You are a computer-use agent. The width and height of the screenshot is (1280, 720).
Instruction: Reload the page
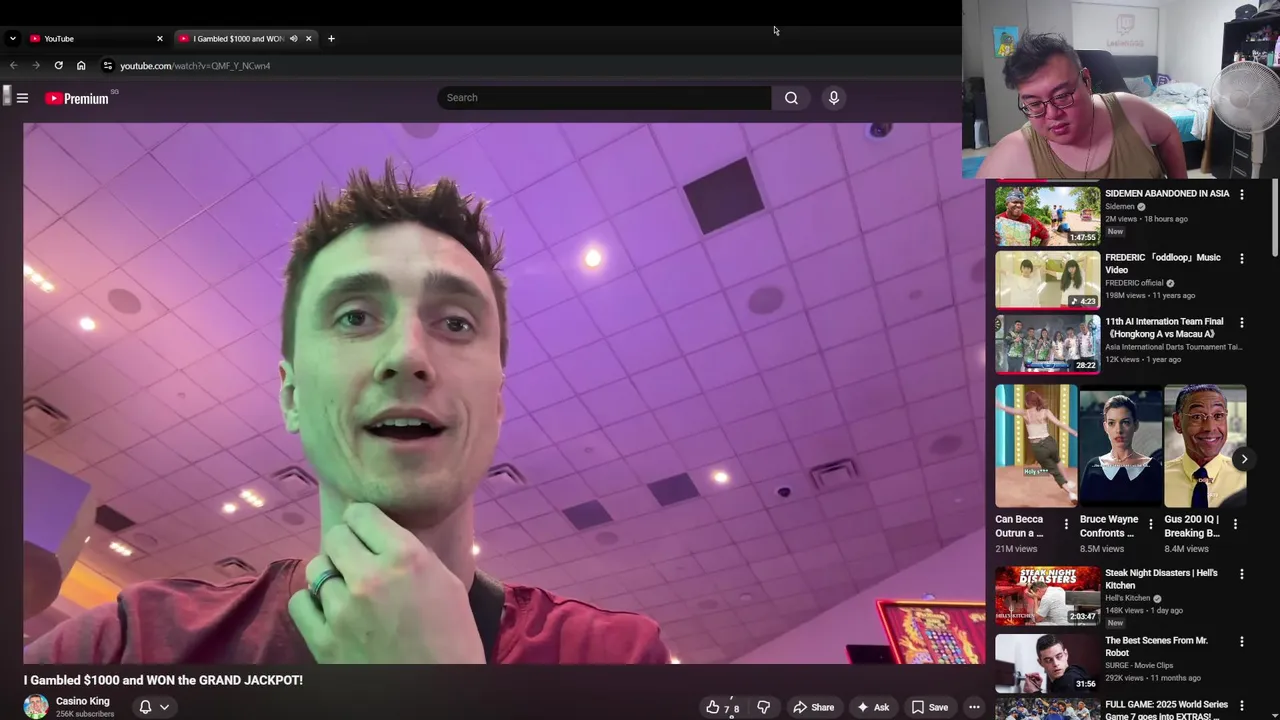59,66
